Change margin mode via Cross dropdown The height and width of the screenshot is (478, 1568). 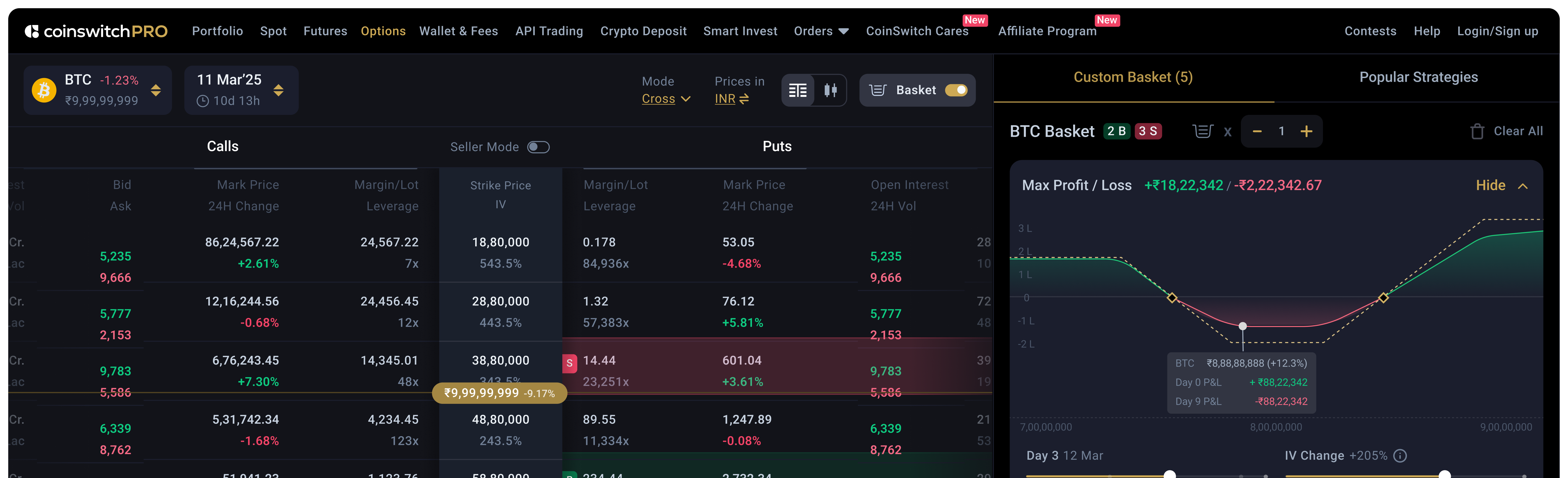coord(665,99)
